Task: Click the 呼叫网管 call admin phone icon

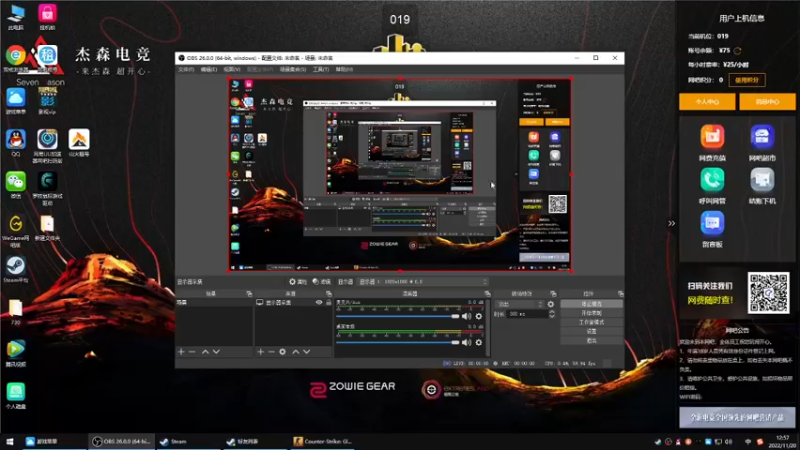Action: pyautogui.click(x=712, y=180)
